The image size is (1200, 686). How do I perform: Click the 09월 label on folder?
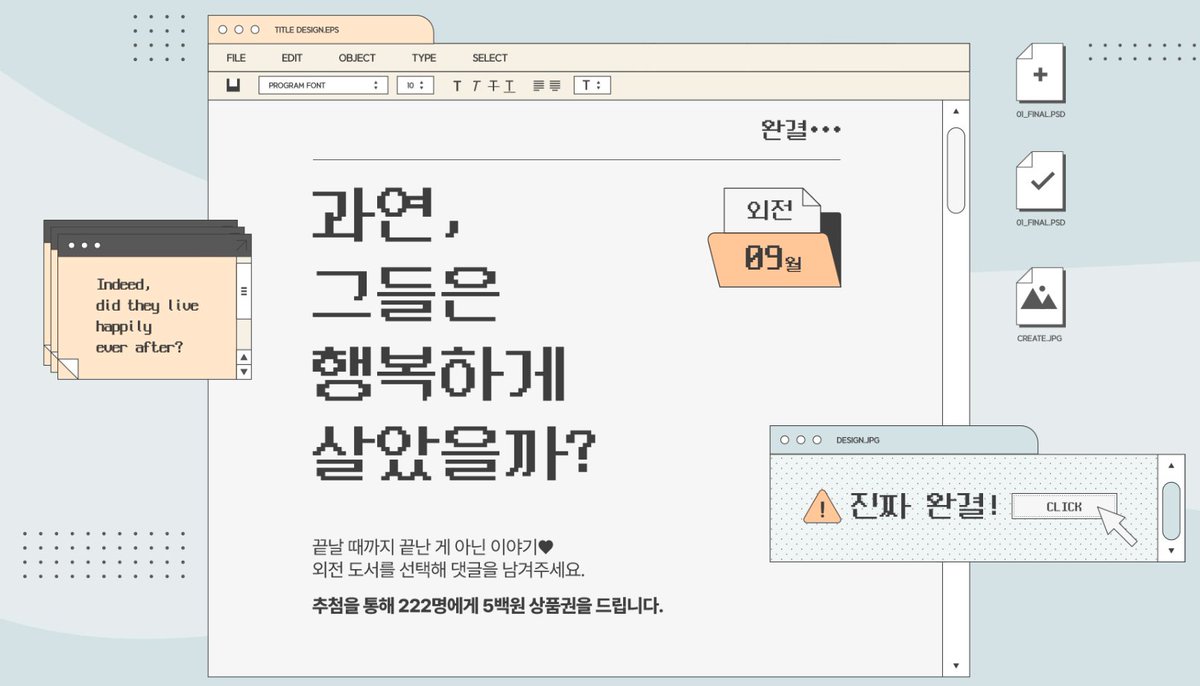(x=773, y=260)
